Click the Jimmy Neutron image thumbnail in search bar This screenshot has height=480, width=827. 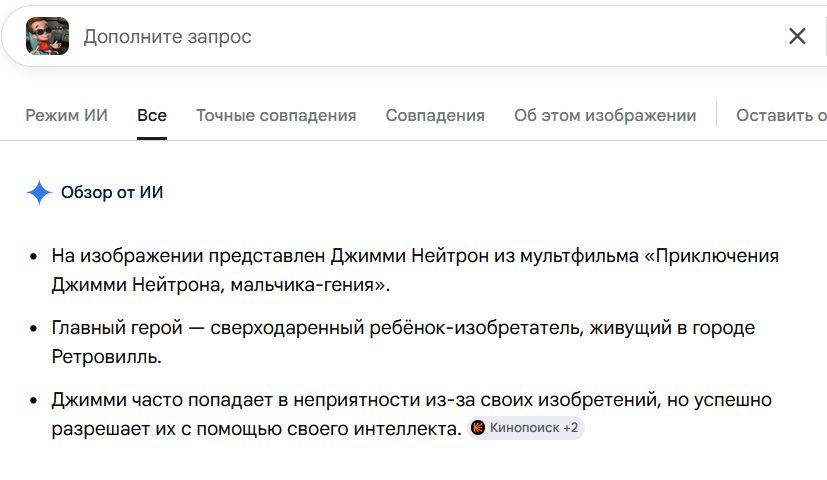(x=47, y=36)
